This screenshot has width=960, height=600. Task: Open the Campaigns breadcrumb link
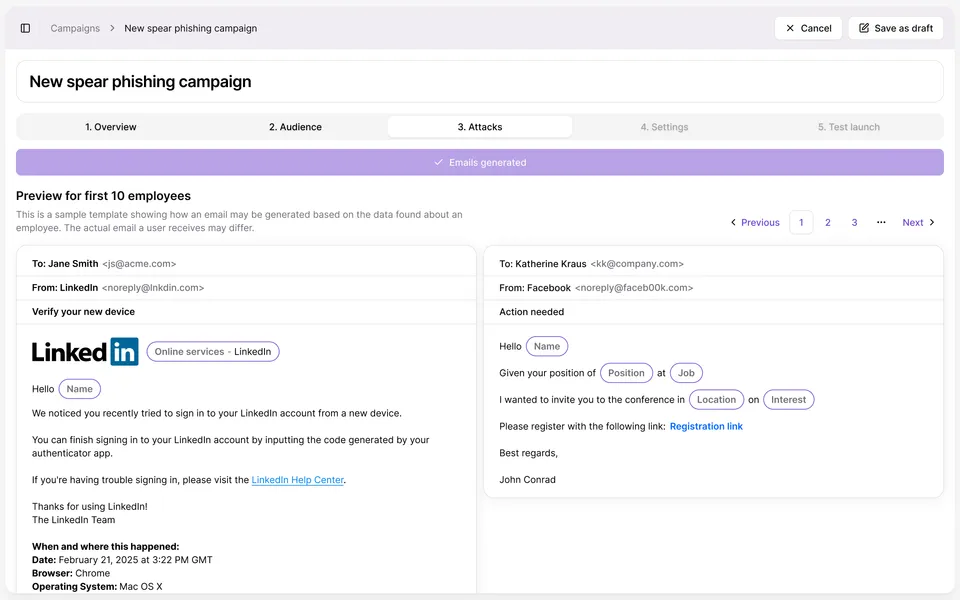(x=75, y=28)
